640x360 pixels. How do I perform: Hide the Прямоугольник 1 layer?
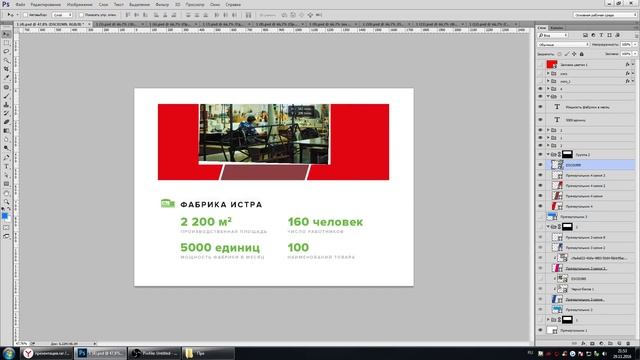coord(540,330)
